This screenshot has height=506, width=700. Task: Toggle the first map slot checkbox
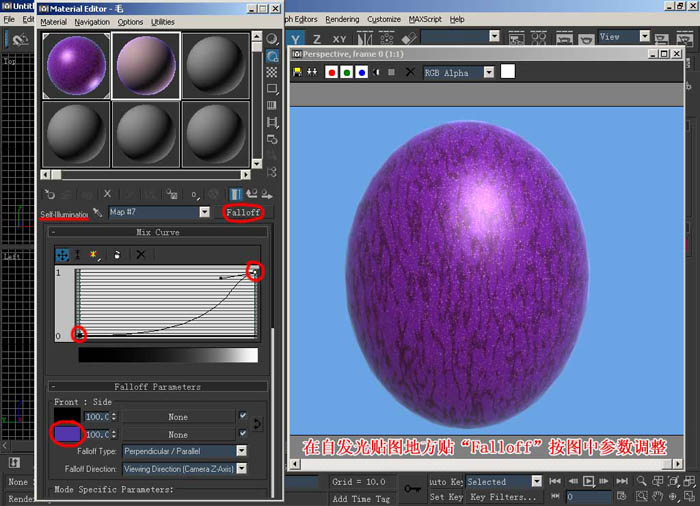point(242,416)
